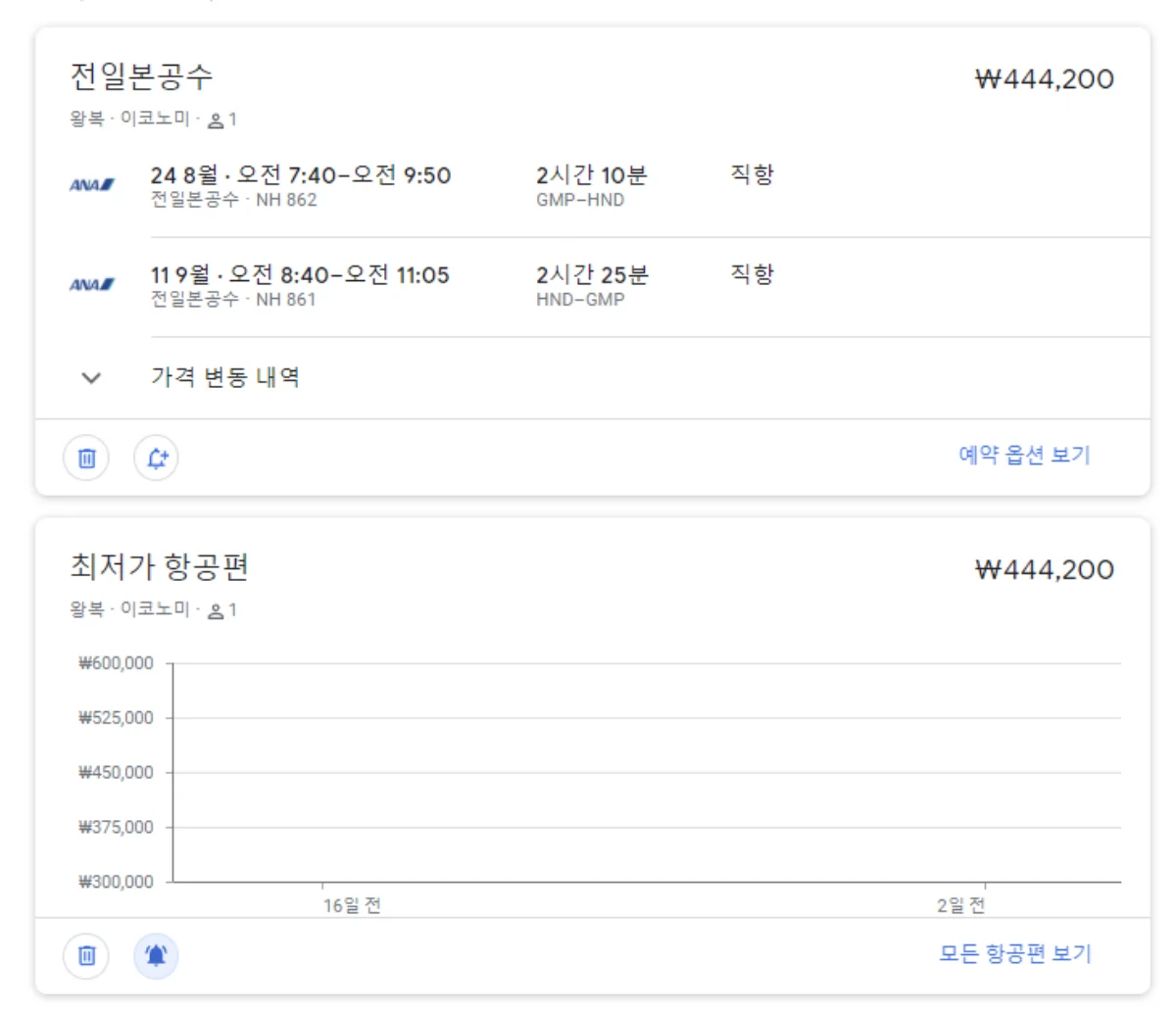Click 2시간 10분 duration text

(x=592, y=175)
